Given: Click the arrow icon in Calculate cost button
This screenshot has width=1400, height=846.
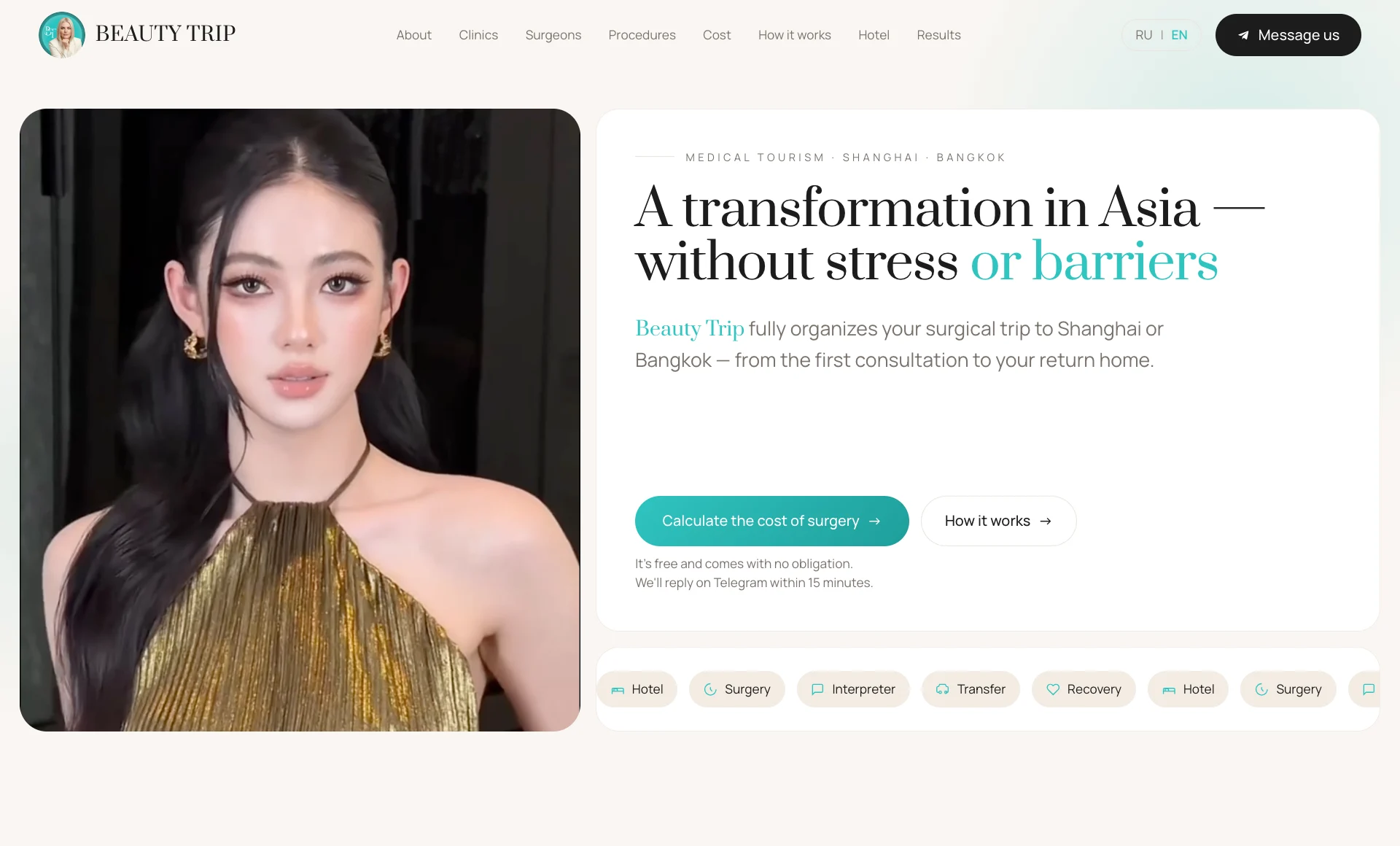Looking at the screenshot, I should click(x=875, y=521).
